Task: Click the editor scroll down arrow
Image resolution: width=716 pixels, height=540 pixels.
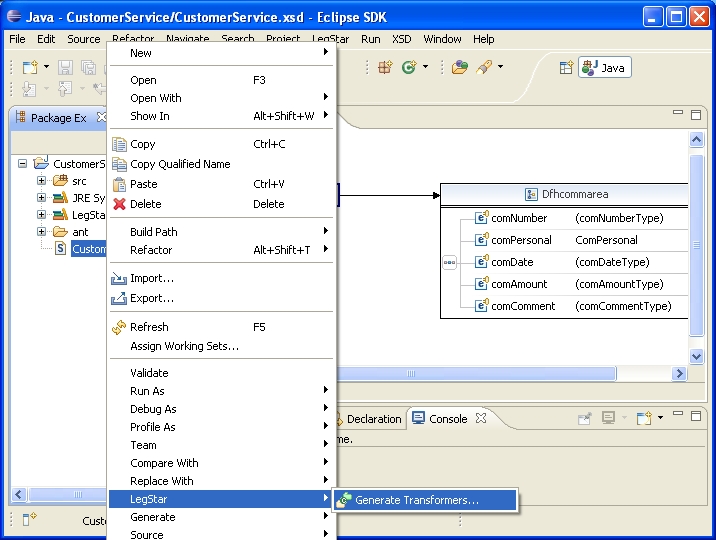Action: 696,356
